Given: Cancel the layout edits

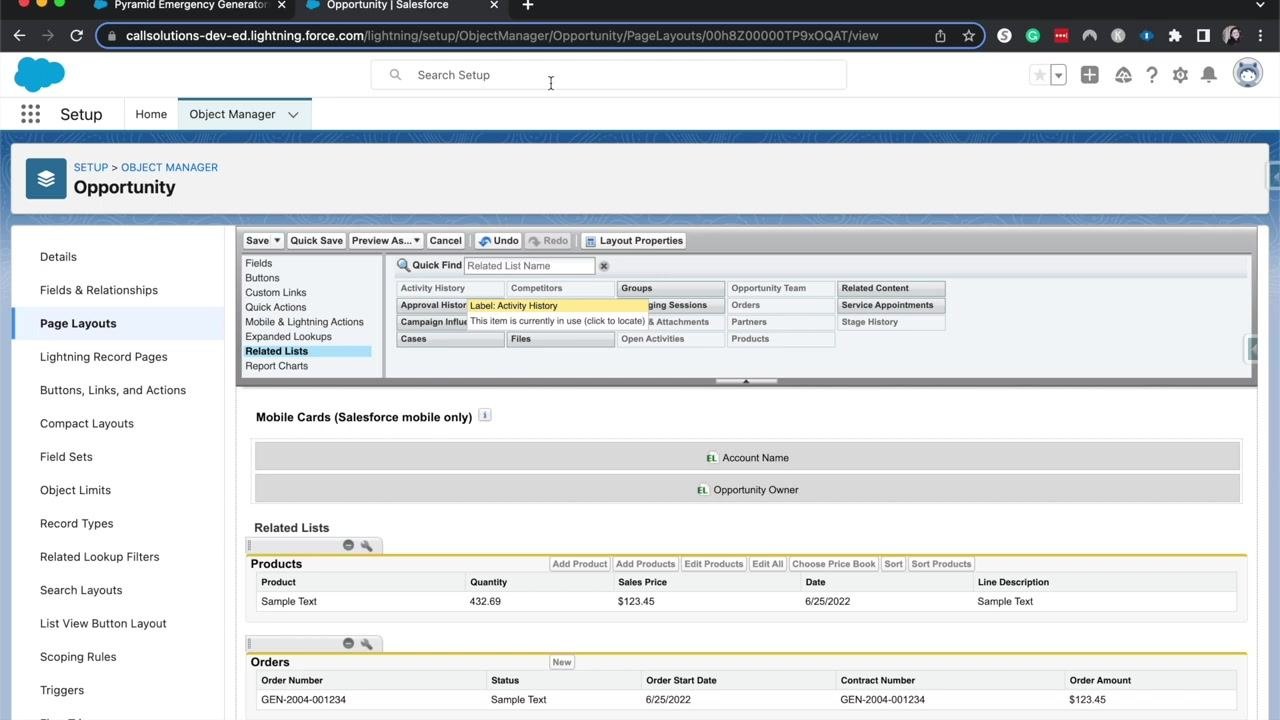Looking at the screenshot, I should tap(445, 240).
